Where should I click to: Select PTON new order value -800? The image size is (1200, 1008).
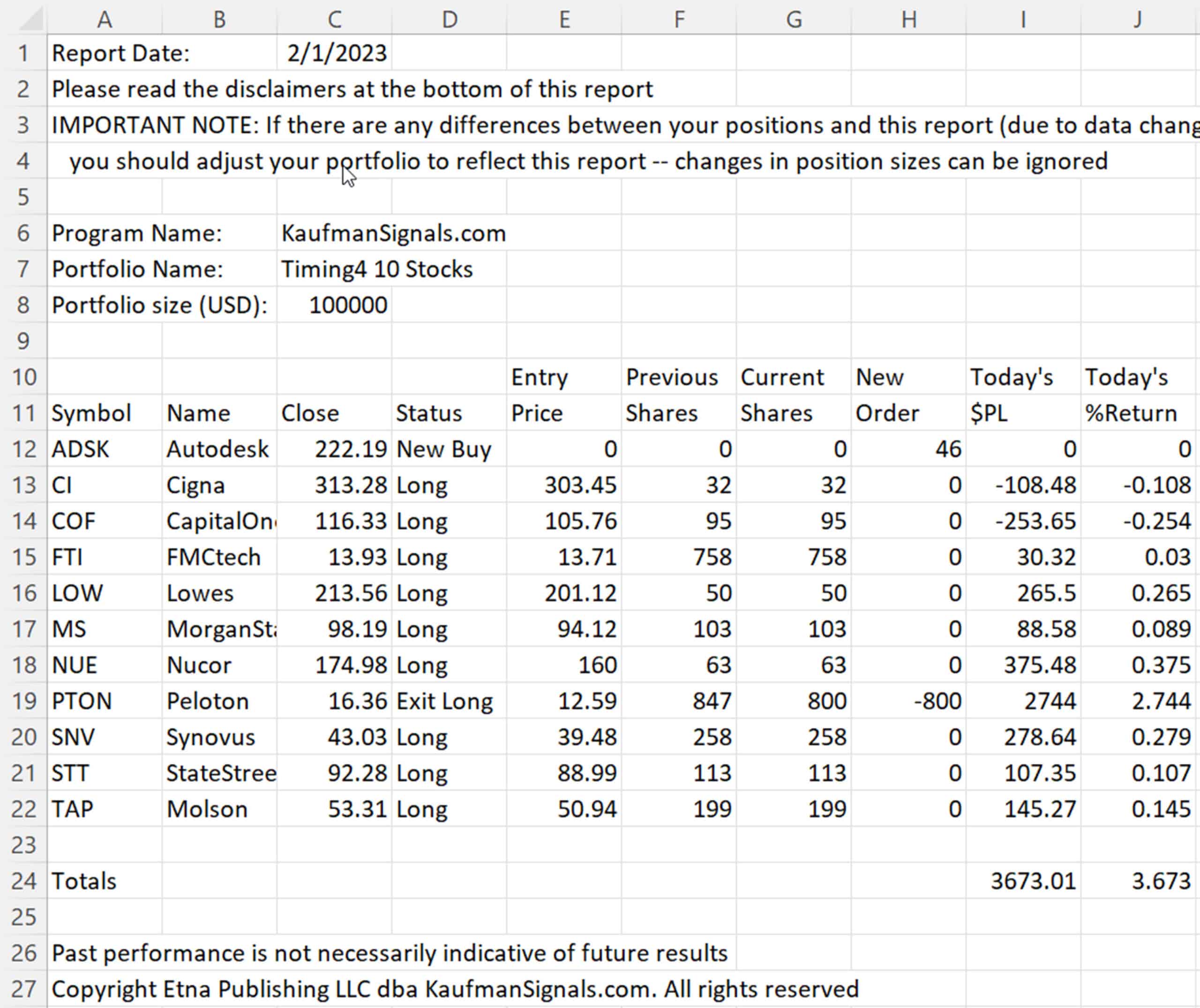[937, 701]
